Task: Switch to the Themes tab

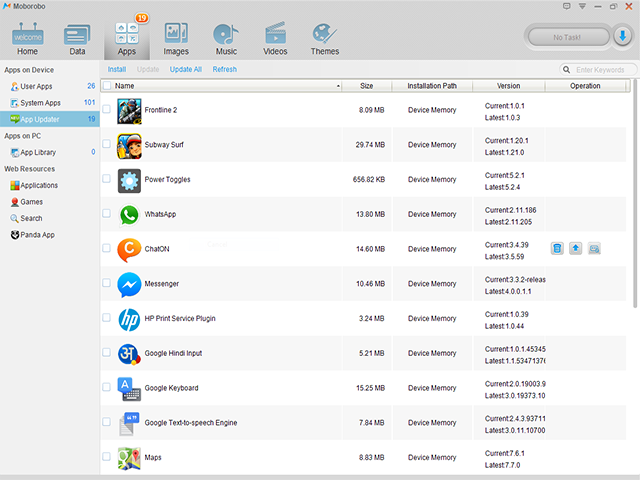Action: pos(324,39)
